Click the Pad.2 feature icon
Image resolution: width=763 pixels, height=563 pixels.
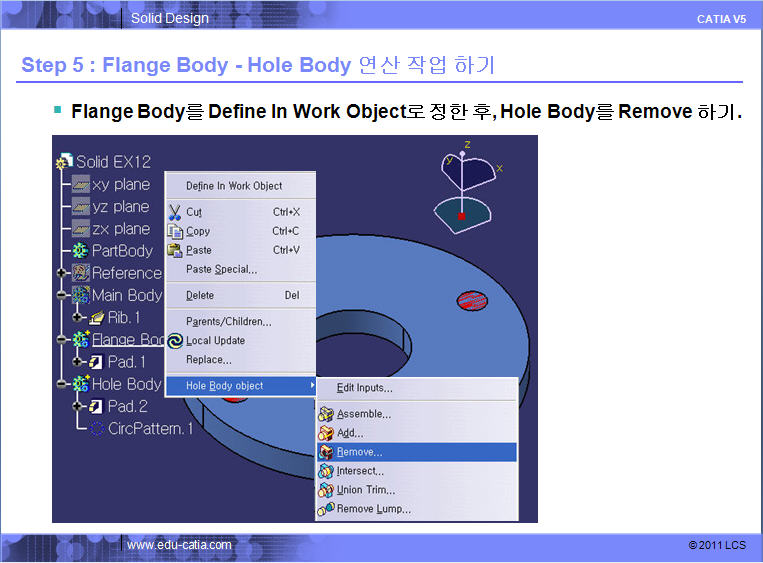[96, 406]
